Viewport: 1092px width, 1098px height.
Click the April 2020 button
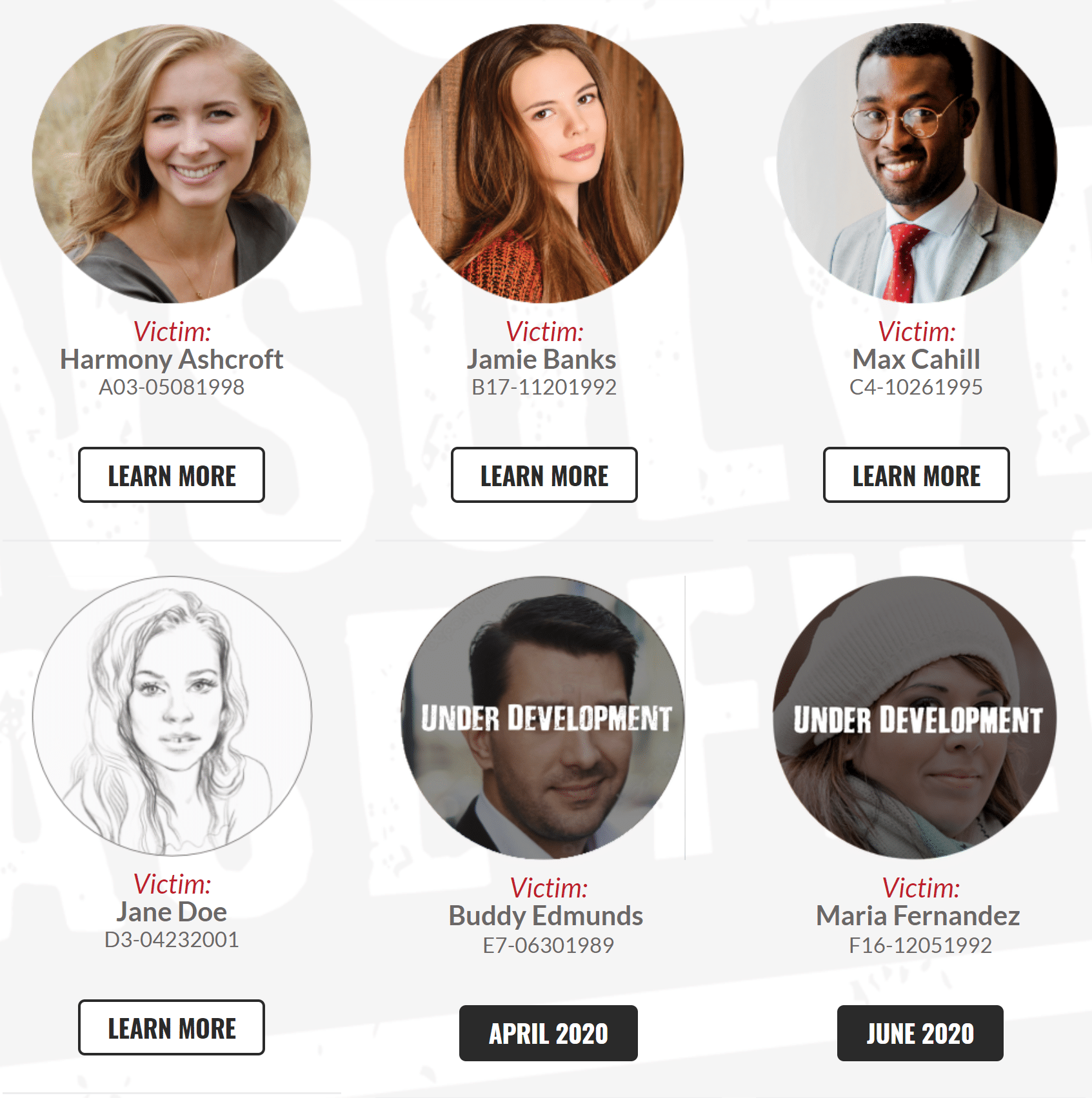(548, 1033)
